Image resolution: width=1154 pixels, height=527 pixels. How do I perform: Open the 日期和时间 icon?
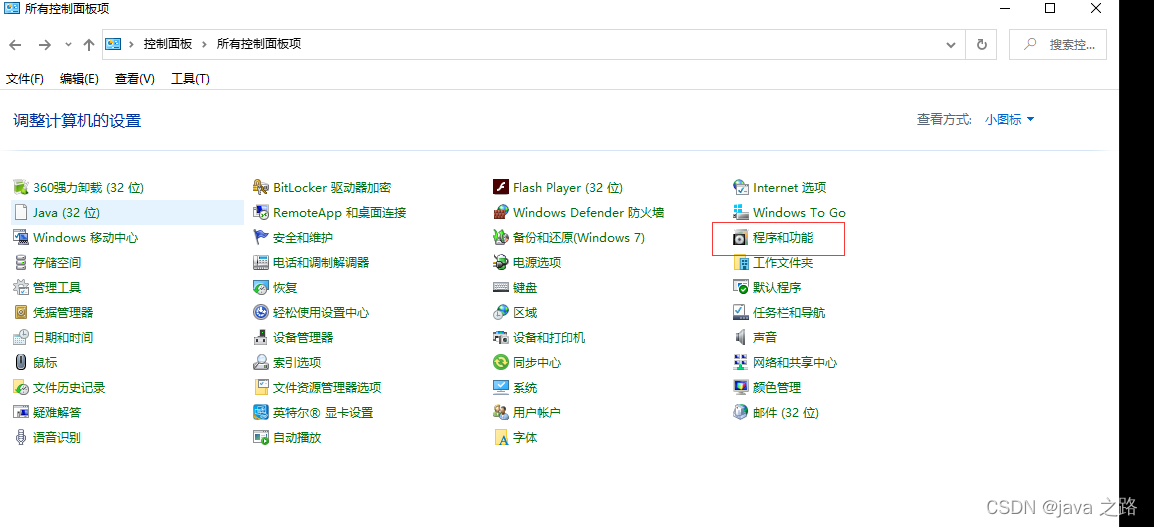click(x=21, y=338)
